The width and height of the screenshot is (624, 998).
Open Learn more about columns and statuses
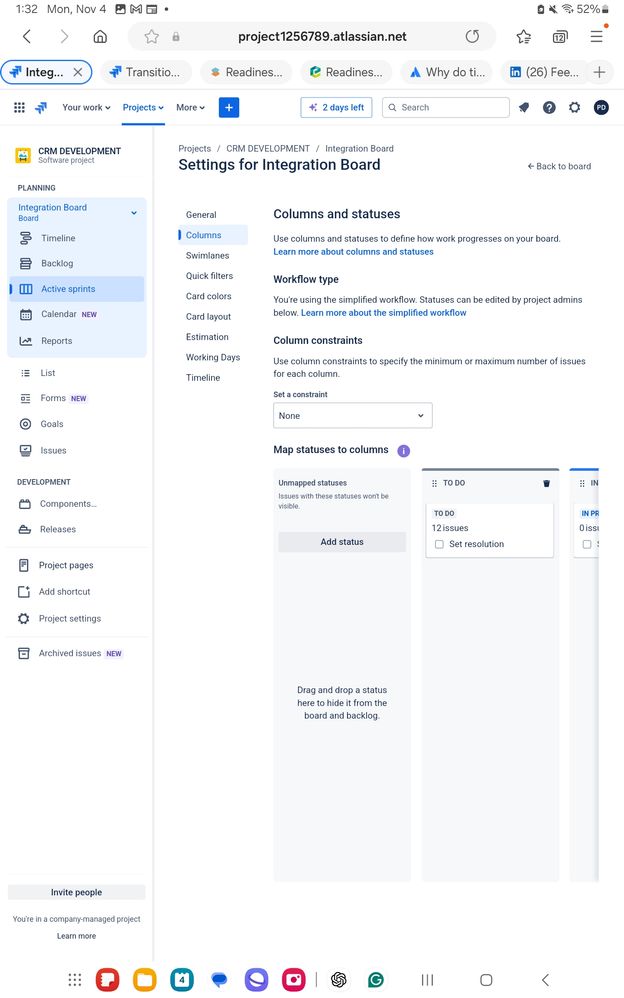pos(353,252)
